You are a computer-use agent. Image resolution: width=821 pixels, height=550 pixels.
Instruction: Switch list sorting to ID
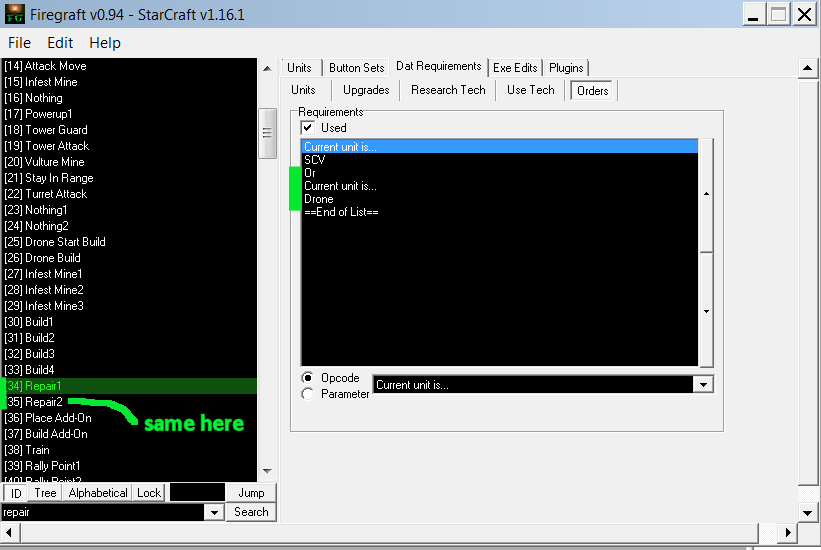pos(16,493)
